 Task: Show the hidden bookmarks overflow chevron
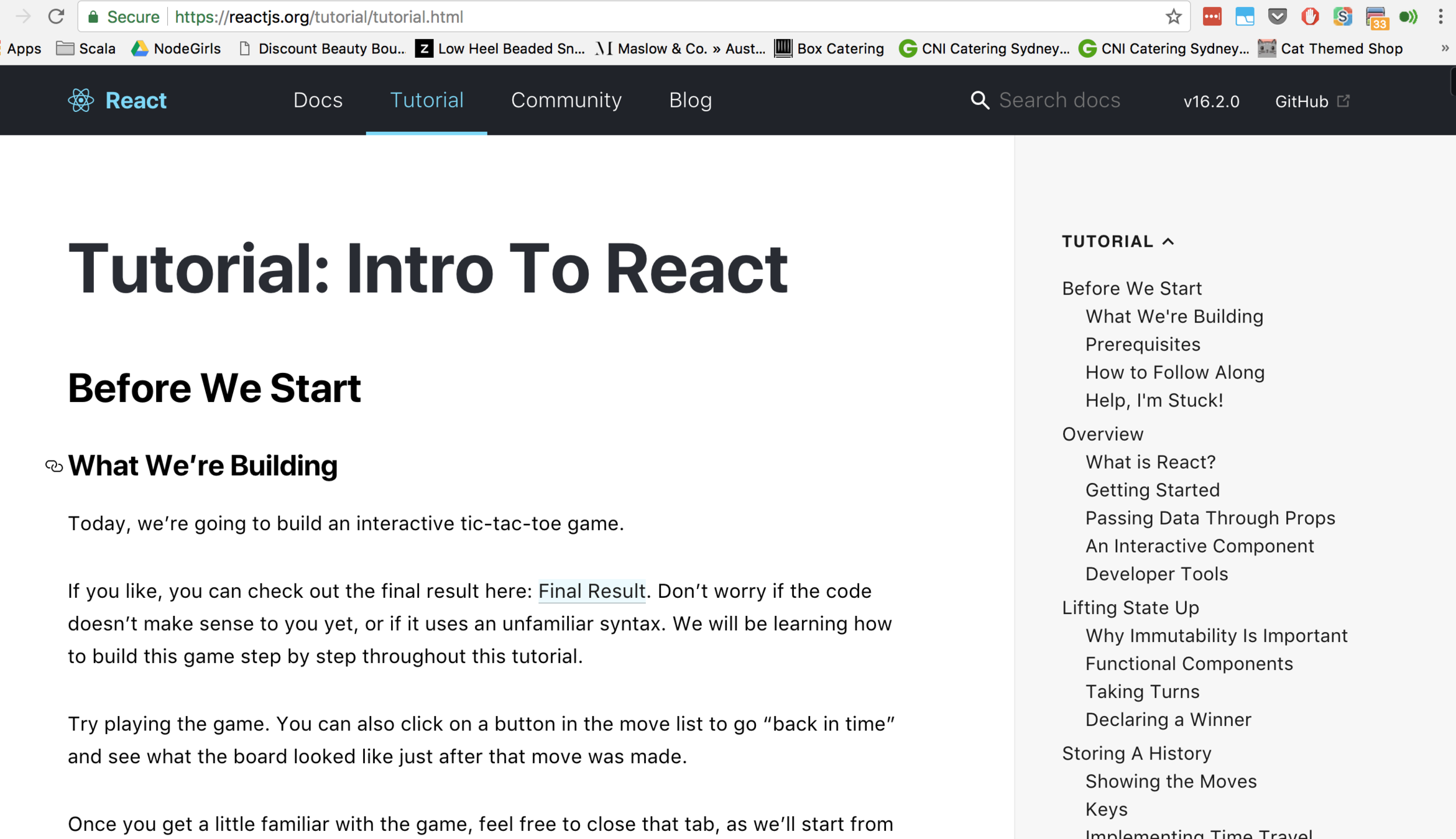(x=1445, y=48)
